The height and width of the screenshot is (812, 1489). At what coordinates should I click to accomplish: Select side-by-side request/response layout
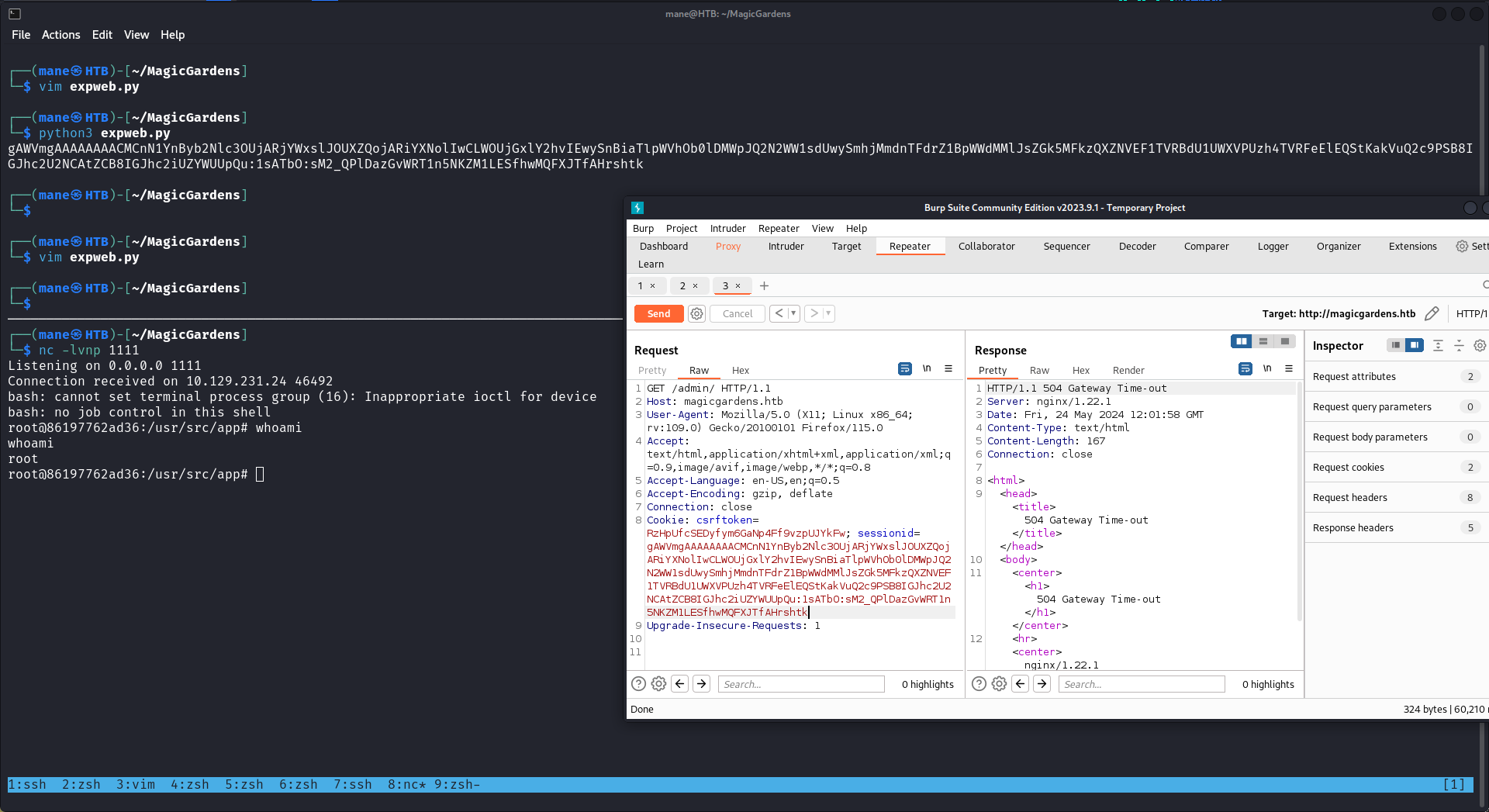[x=1241, y=342]
